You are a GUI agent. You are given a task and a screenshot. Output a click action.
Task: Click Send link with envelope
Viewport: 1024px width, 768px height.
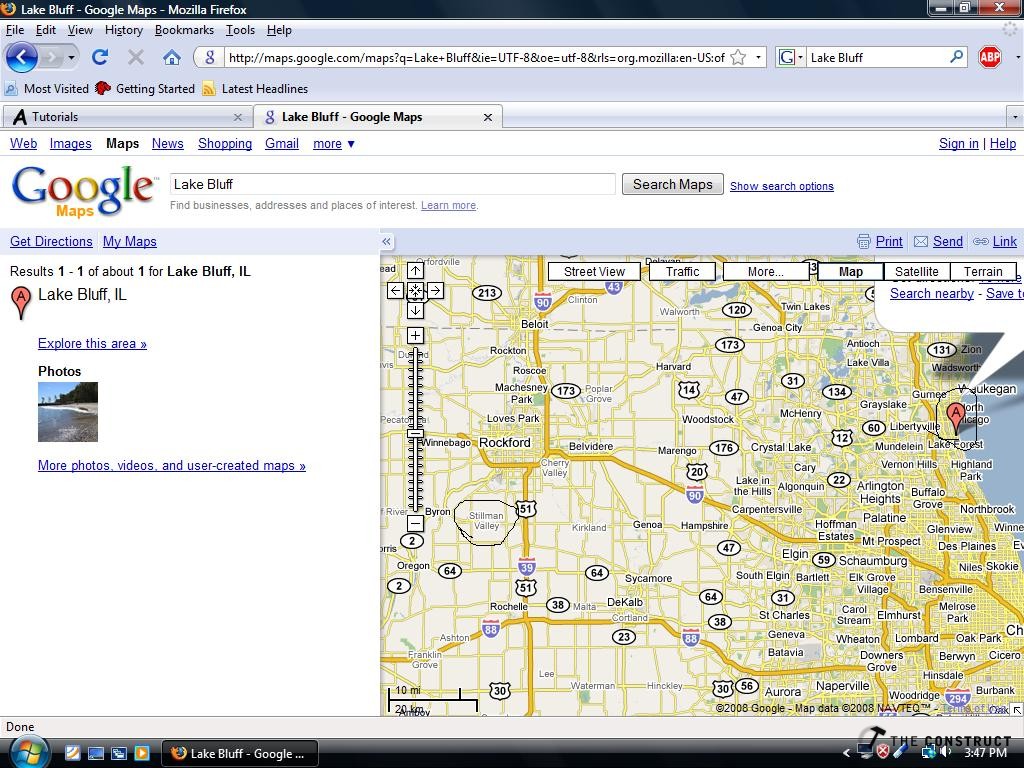pyautogui.click(x=938, y=242)
